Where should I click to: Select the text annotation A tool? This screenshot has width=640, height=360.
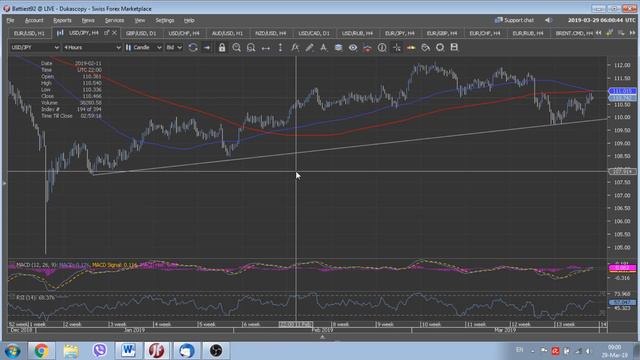324,48
